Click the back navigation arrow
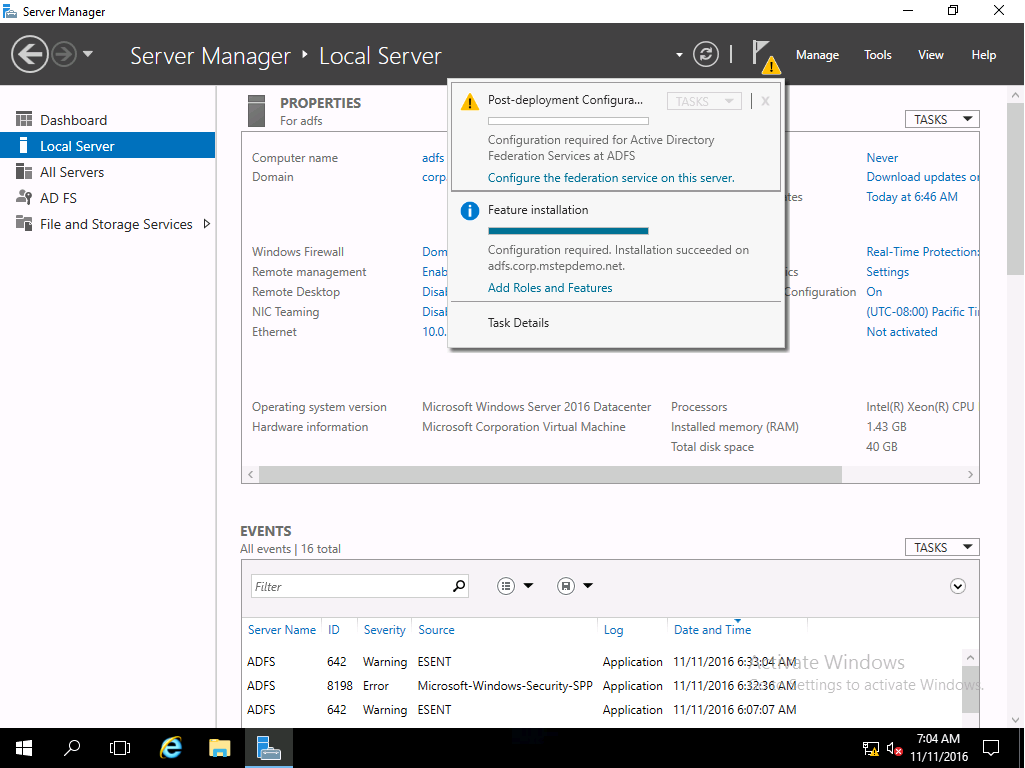Image resolution: width=1025 pixels, height=768 pixels. pyautogui.click(x=31, y=54)
